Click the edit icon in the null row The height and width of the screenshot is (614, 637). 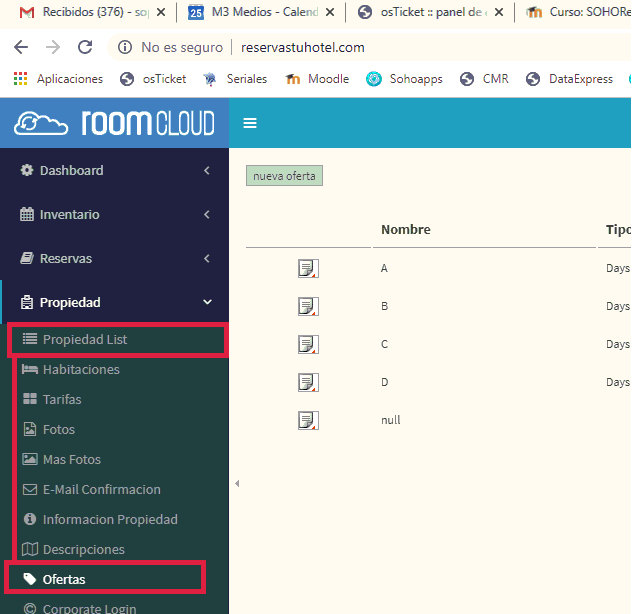click(x=308, y=420)
